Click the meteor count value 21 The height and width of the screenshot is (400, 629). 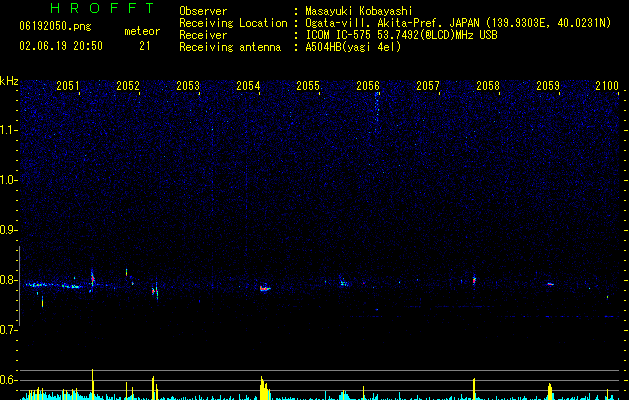145,46
